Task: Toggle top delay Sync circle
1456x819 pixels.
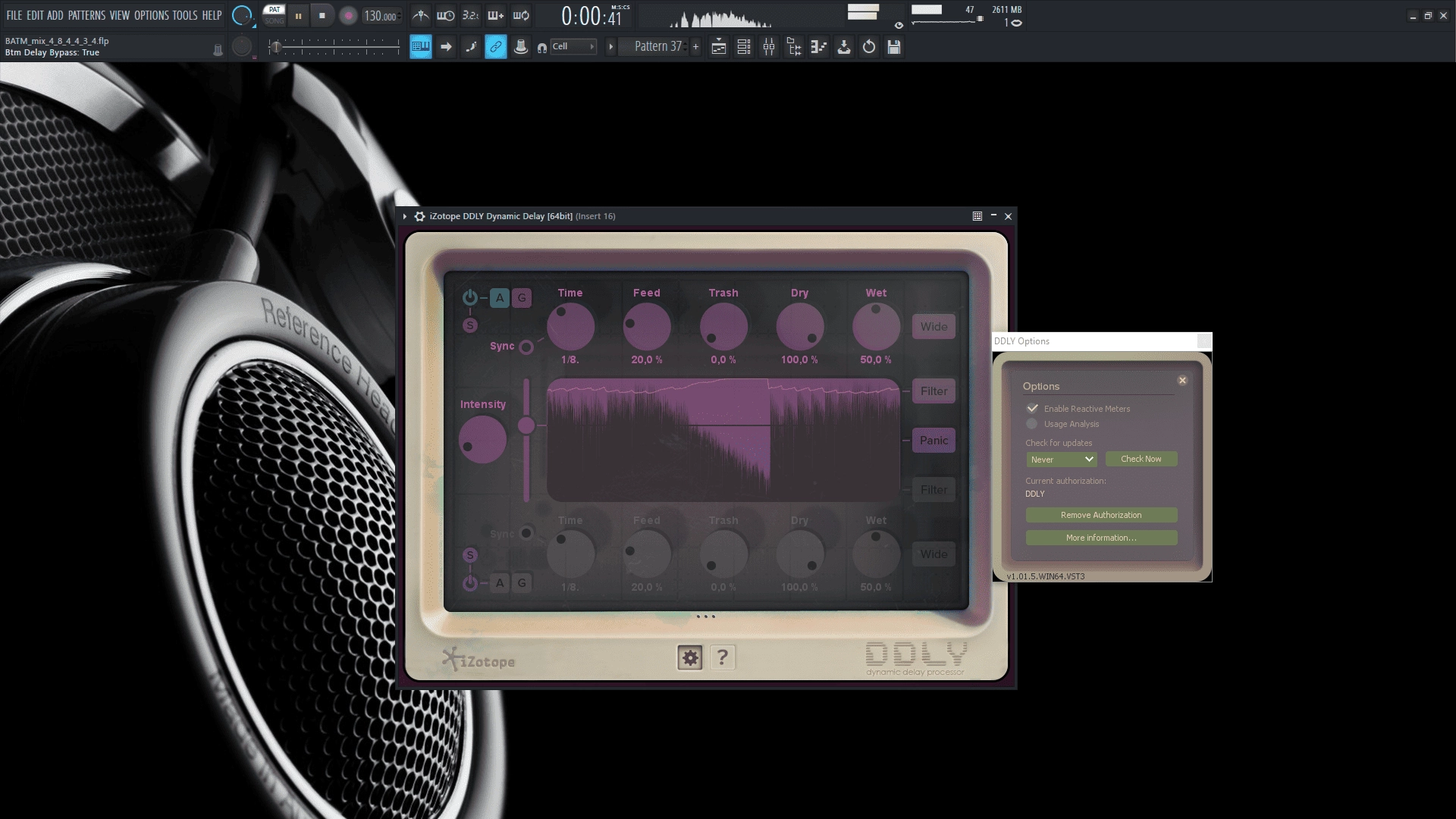Action: (x=526, y=347)
